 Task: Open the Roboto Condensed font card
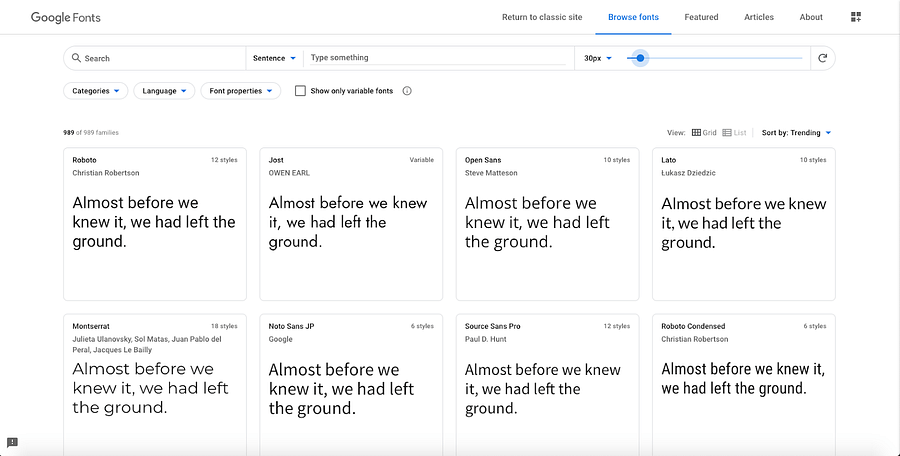(x=744, y=385)
